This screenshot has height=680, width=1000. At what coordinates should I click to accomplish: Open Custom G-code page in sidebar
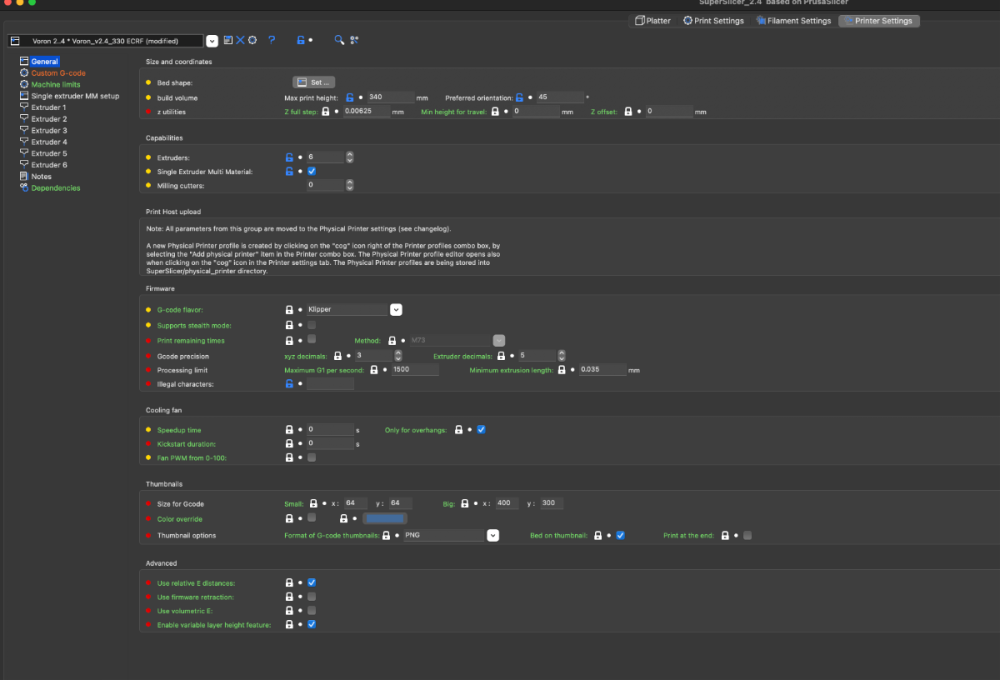(x=58, y=73)
